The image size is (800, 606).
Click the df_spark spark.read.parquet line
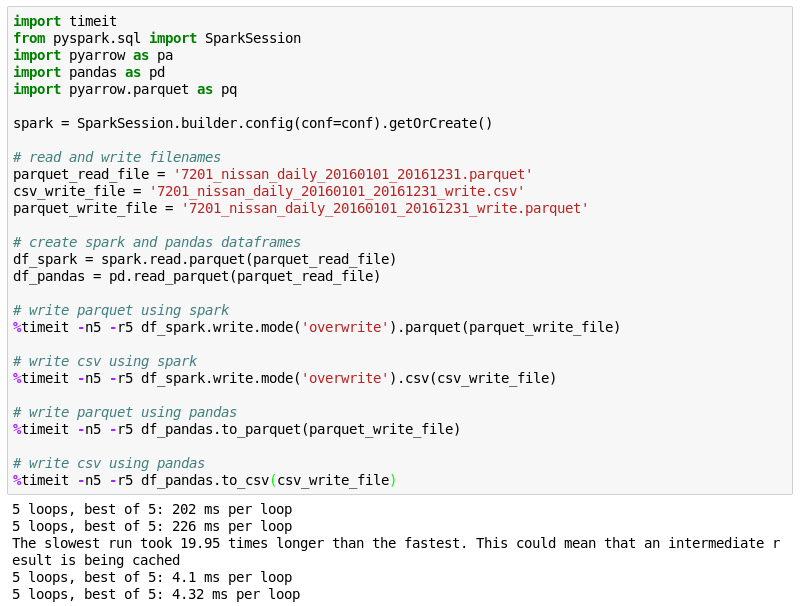click(x=205, y=259)
